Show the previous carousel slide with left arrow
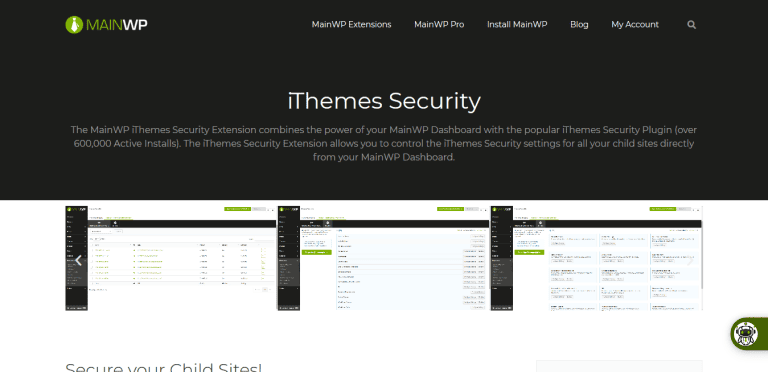Viewport: 768px width, 372px height. (78, 260)
